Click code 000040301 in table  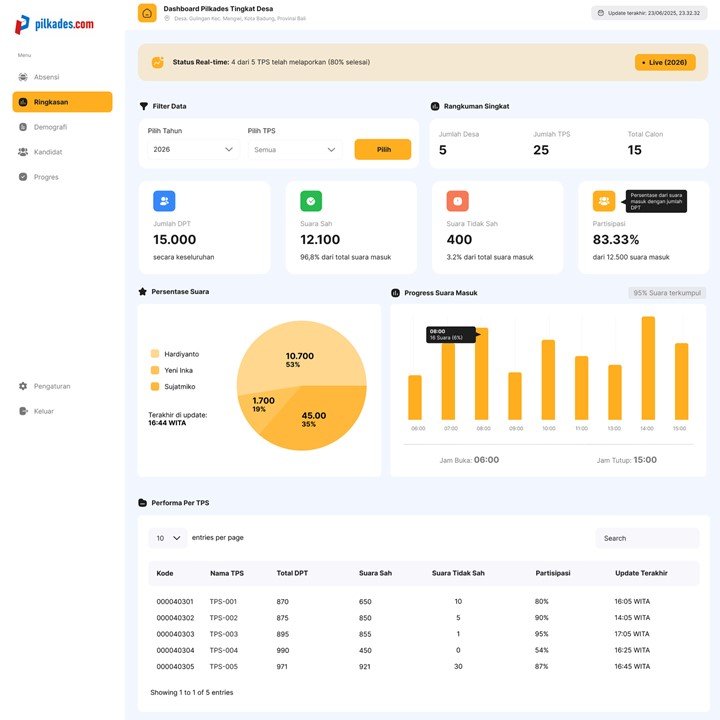(175, 602)
